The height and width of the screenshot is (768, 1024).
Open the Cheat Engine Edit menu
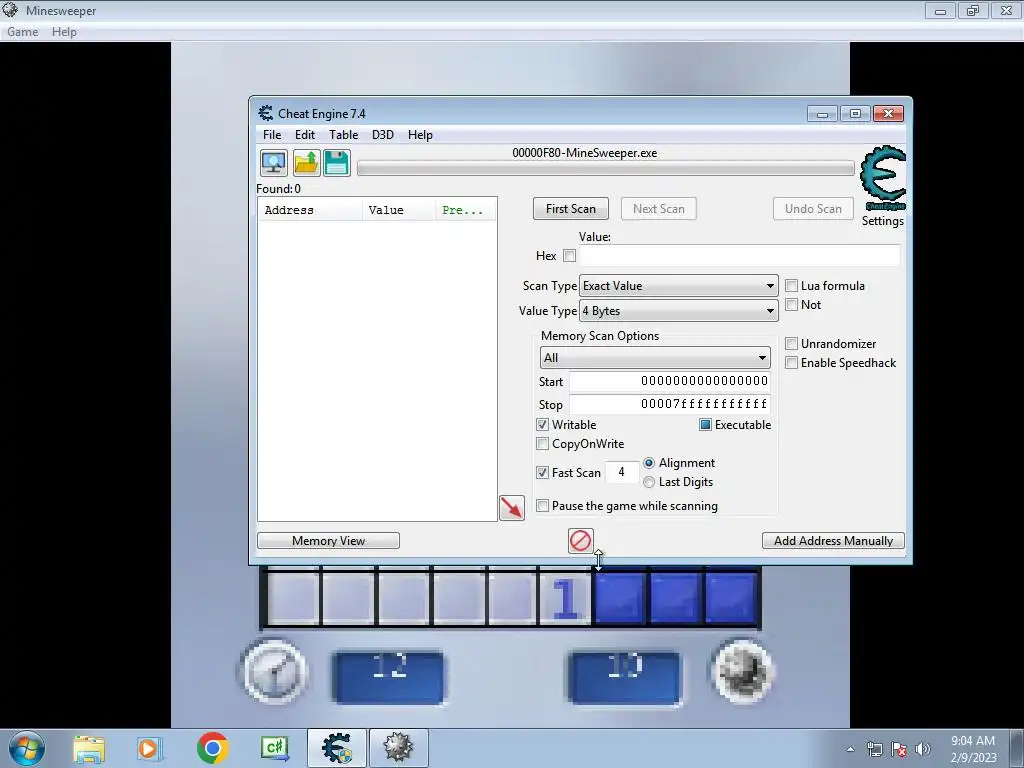click(305, 135)
